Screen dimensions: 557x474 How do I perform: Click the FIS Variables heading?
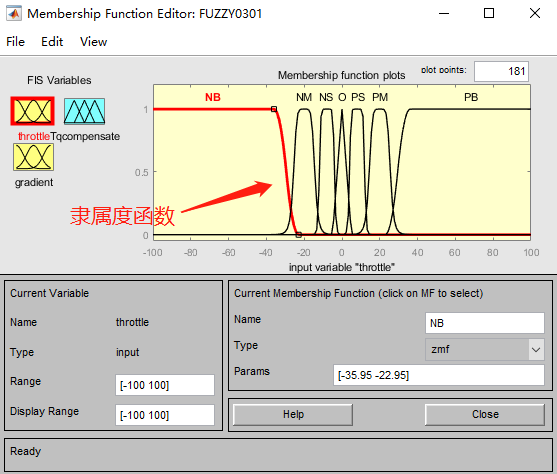(59, 80)
